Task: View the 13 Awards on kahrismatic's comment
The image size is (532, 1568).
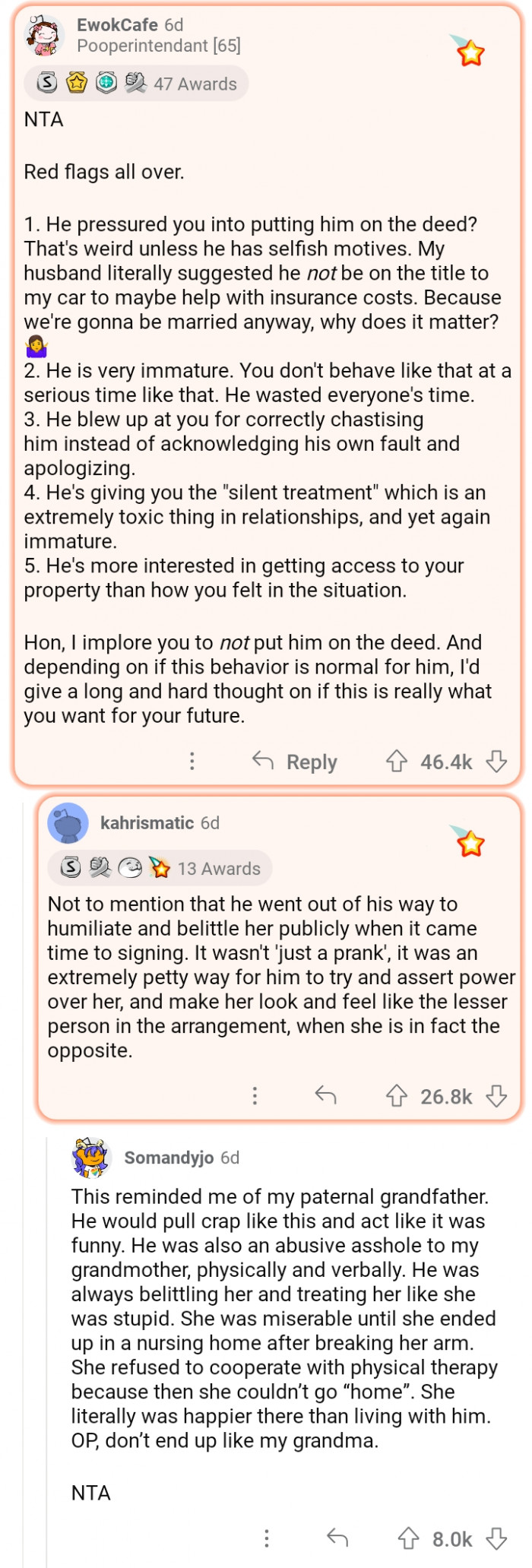Action: coord(219,869)
